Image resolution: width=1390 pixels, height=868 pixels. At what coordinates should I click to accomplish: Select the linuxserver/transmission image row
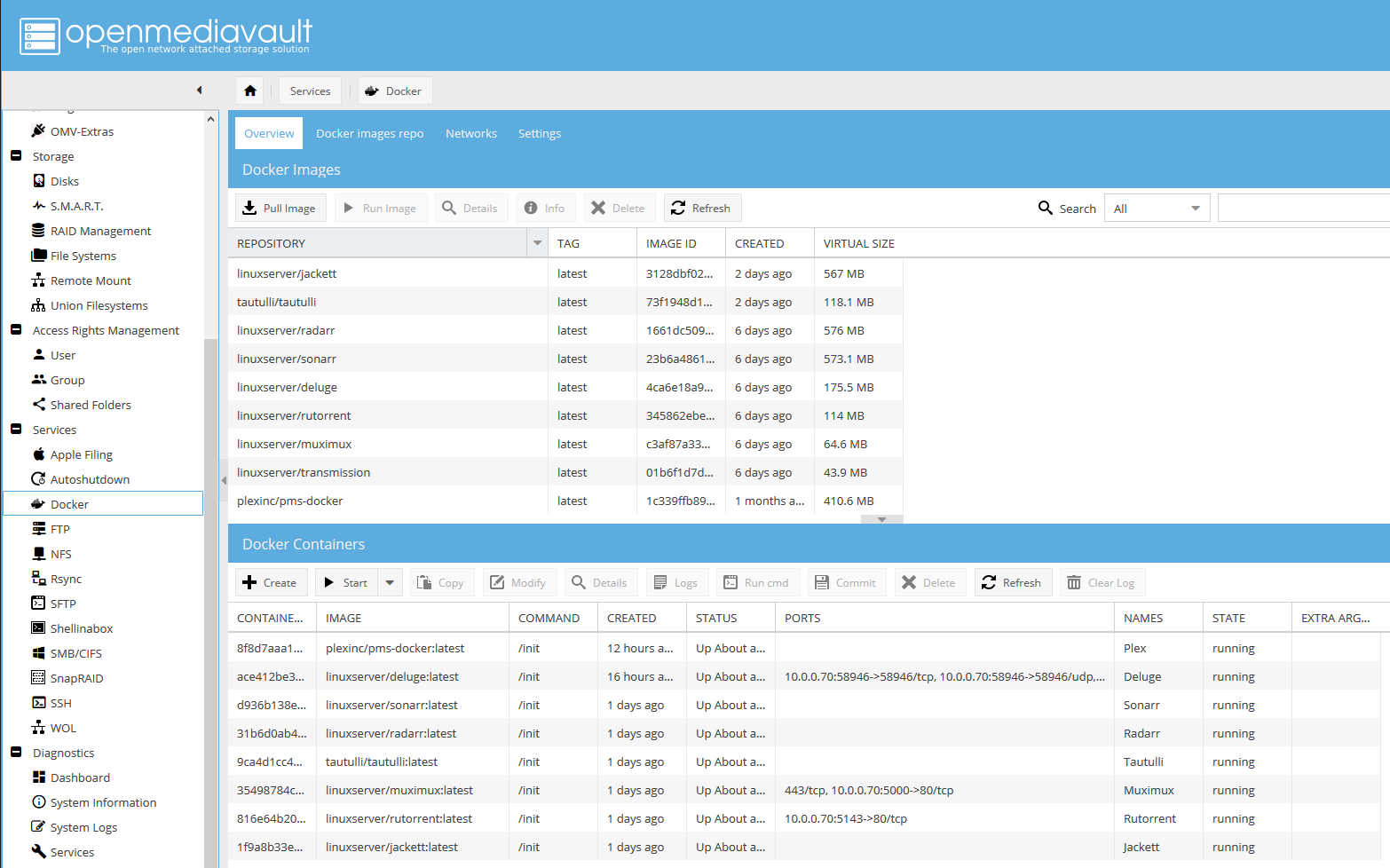[x=565, y=472]
